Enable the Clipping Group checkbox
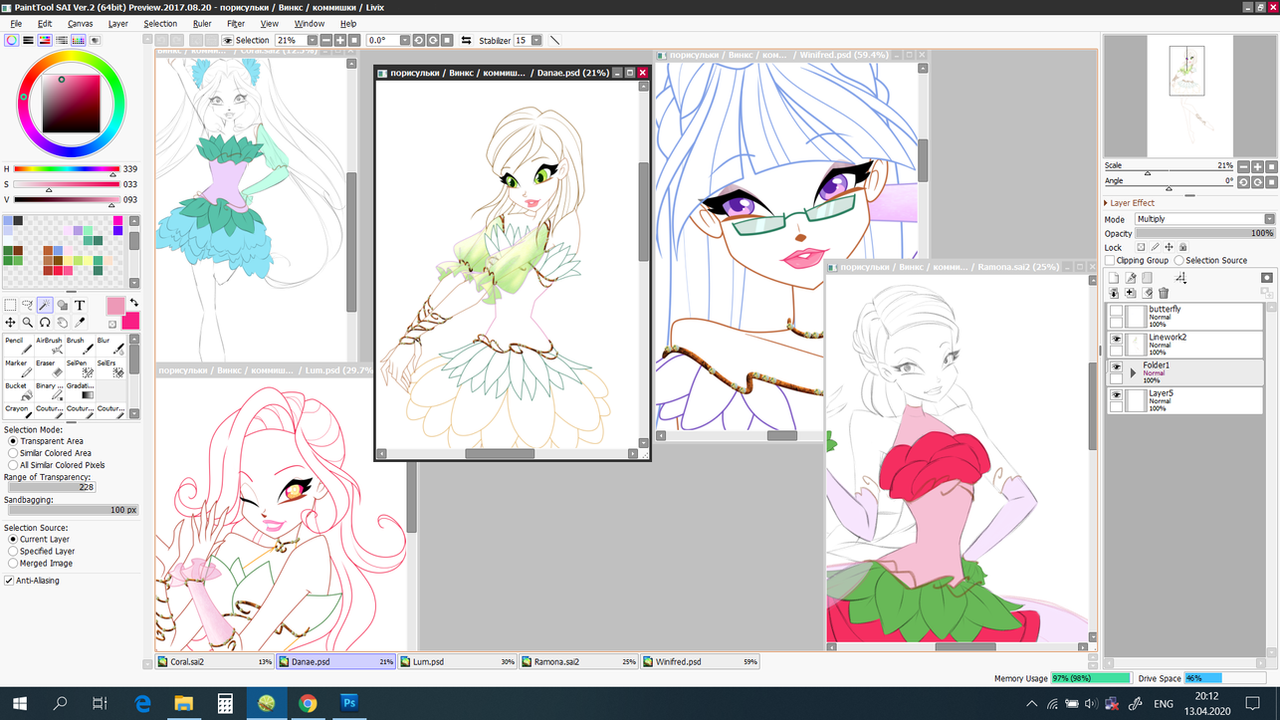This screenshot has width=1280, height=720. (1110, 260)
